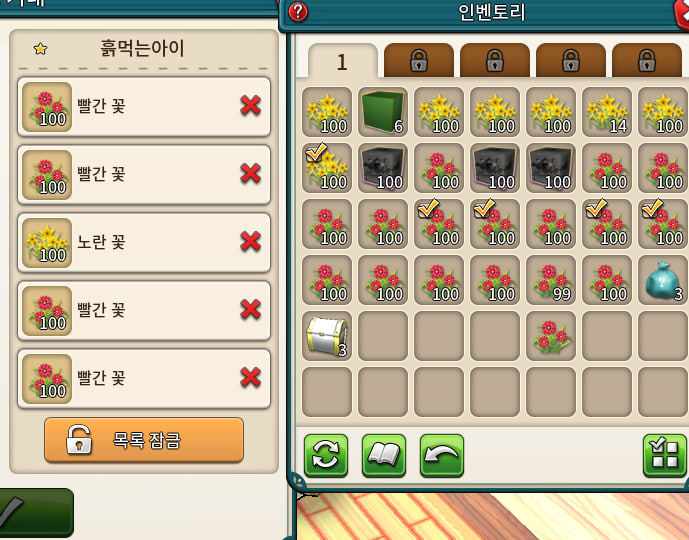This screenshot has height=540, width=689.
Task: Open inventory tab 1
Action: point(343,62)
